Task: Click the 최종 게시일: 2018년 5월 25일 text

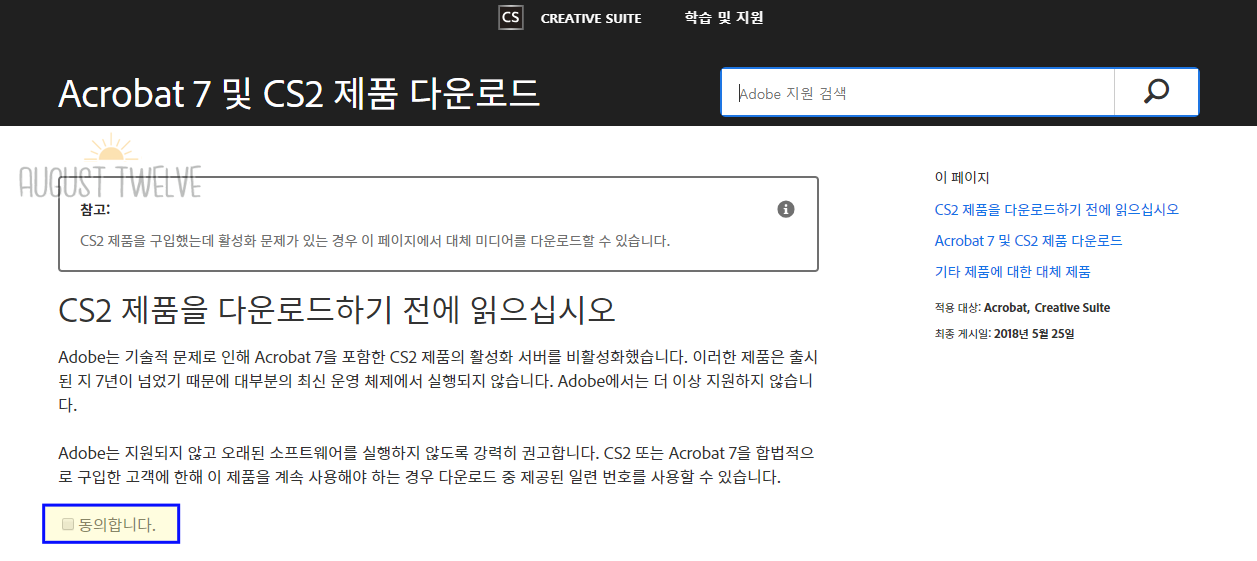Action: [1004, 333]
